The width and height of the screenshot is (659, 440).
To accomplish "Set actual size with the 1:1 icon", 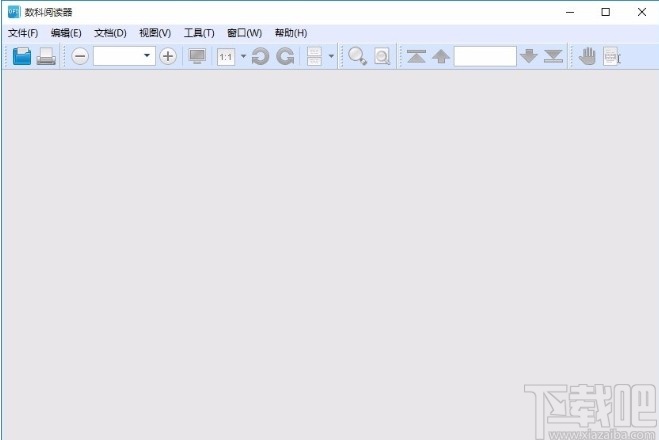I will pos(226,56).
